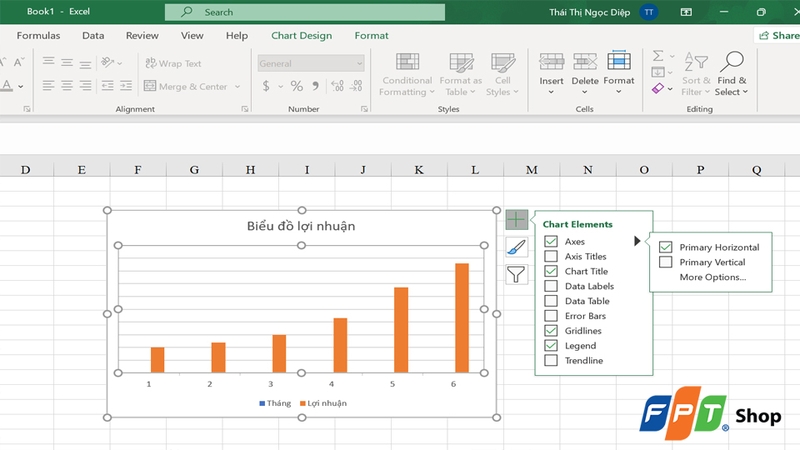Click the Comma Style icon
This screenshot has height=450, width=800.
pos(316,86)
